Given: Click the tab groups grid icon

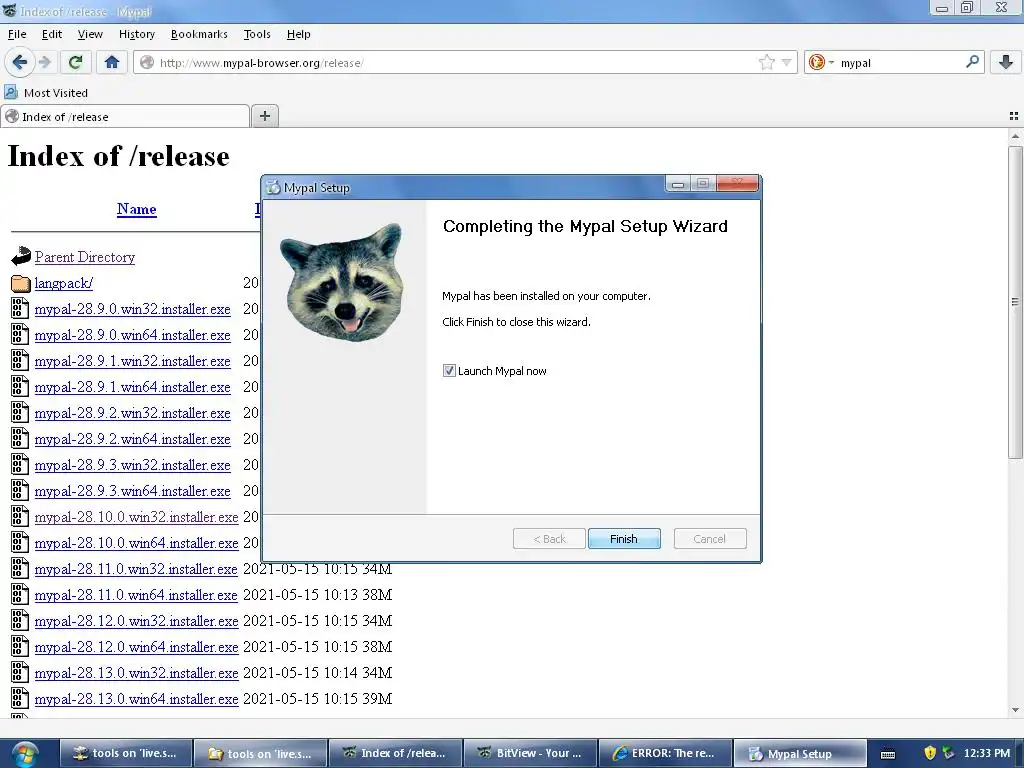Looking at the screenshot, I should 1014,116.
